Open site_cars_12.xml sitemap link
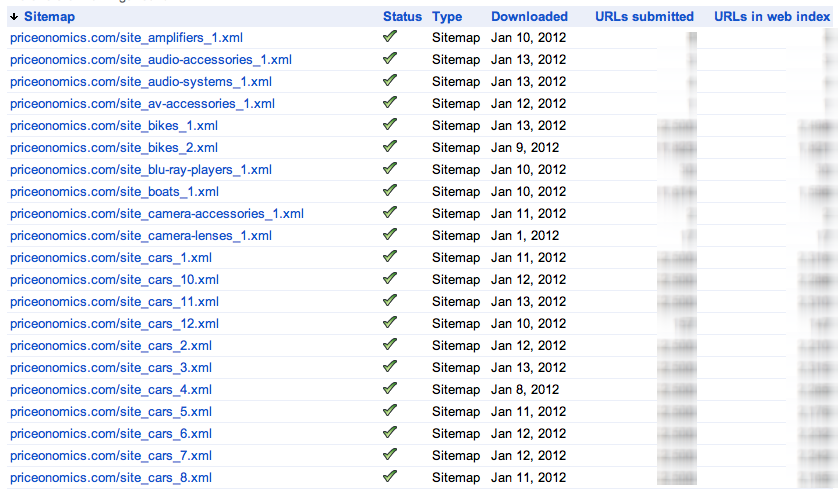839x489 pixels. pyautogui.click(x=115, y=324)
